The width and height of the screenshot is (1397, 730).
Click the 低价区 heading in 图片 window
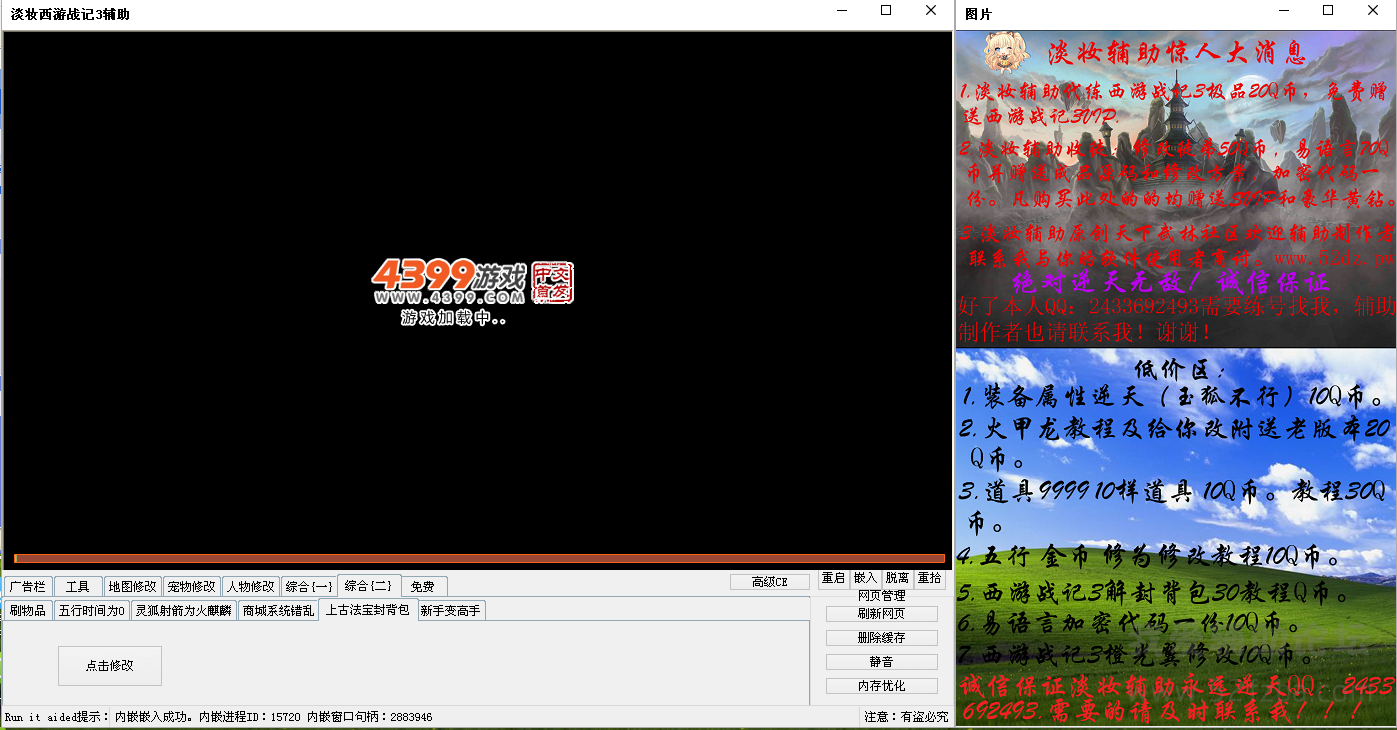pyautogui.click(x=1180, y=368)
